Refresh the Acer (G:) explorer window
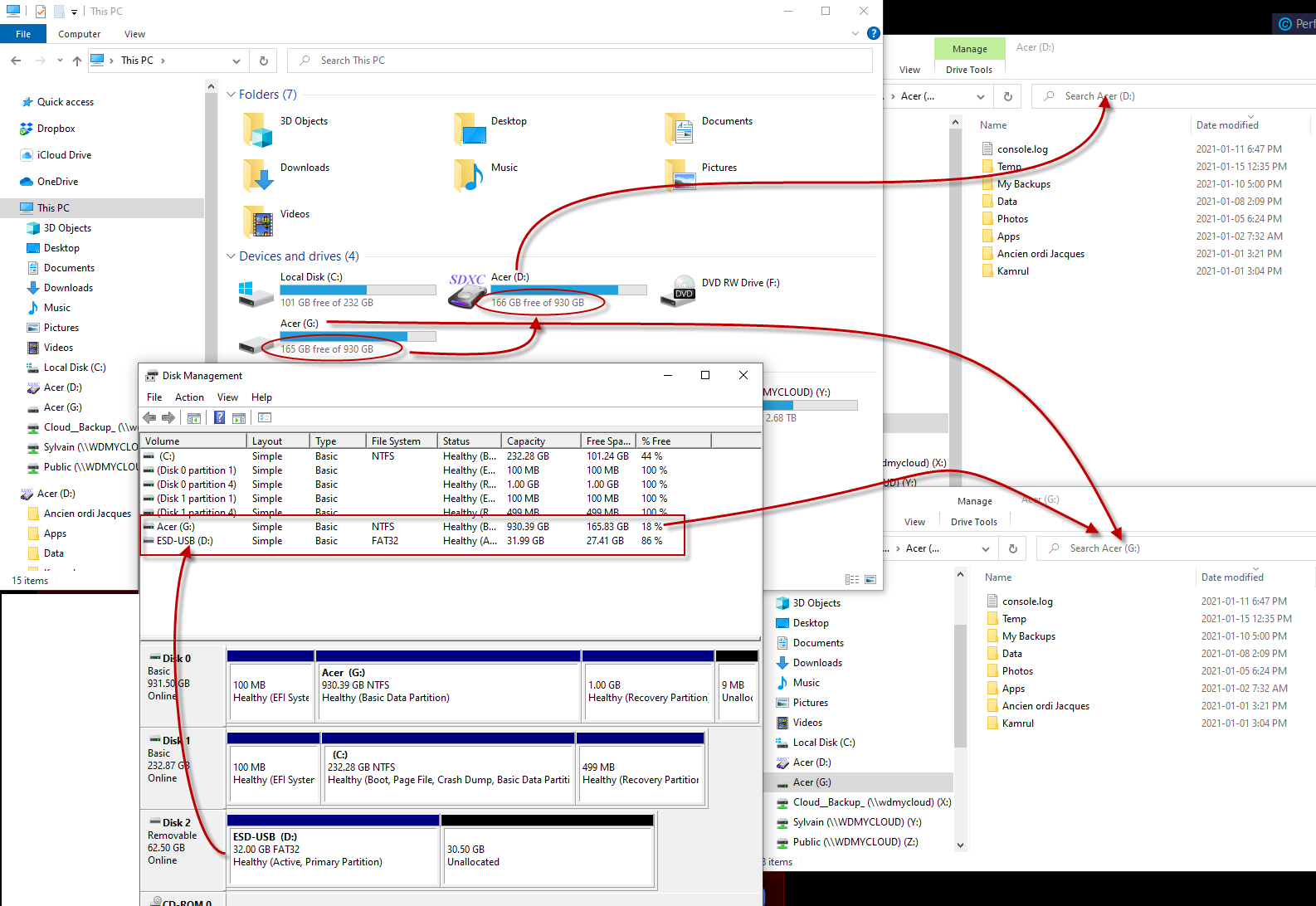The image size is (1316, 906). [x=1013, y=548]
